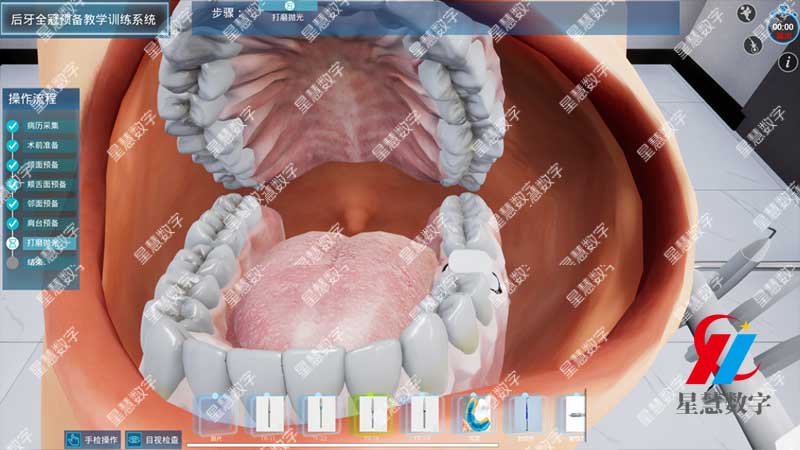
Task: Click the running figure icon at top right
Action: pos(745,13)
